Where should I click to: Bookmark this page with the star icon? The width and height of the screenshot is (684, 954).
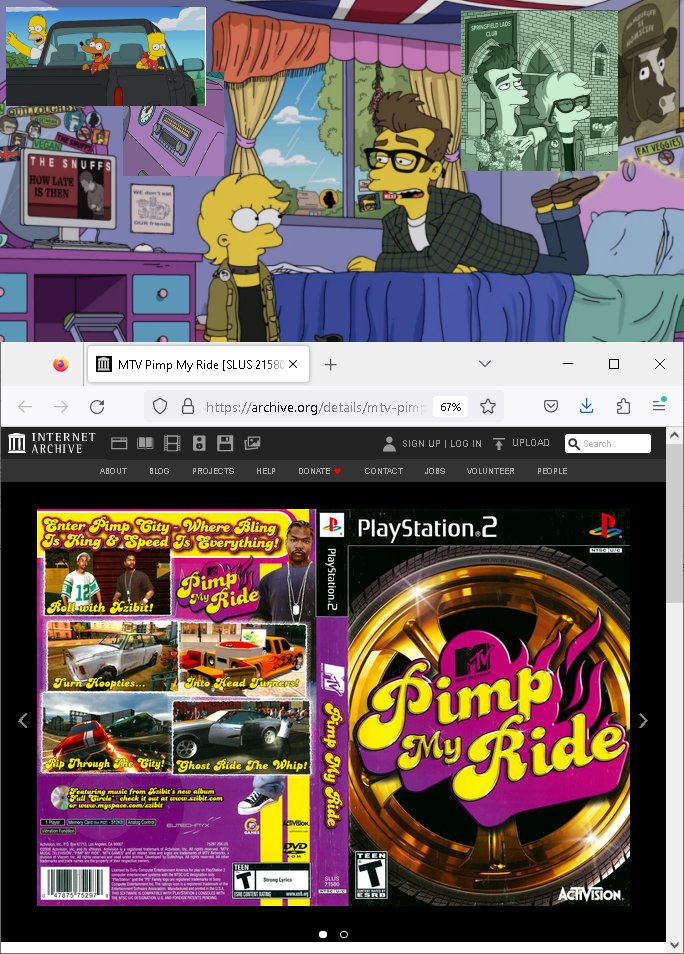coord(488,407)
